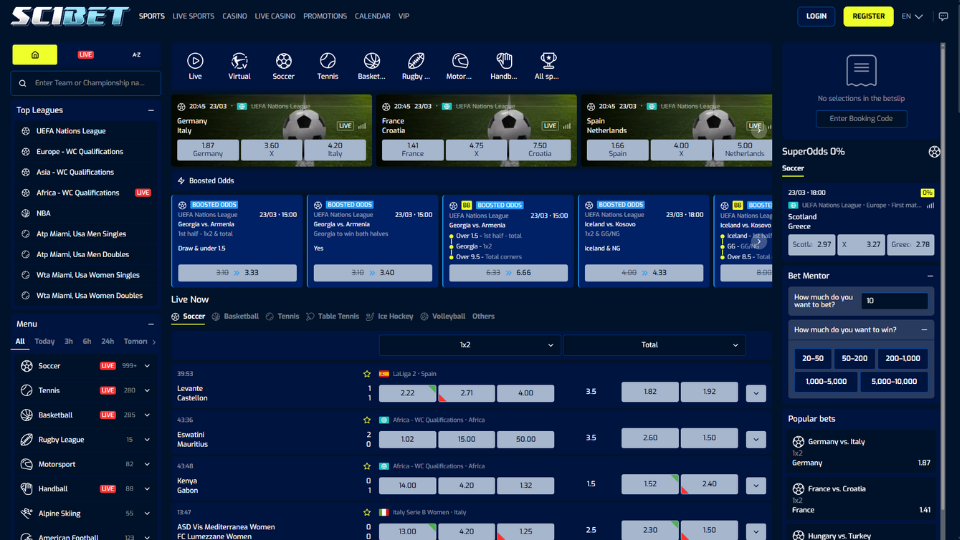Open the PROMOTIONS nav item
960x540 pixels.
click(x=325, y=17)
